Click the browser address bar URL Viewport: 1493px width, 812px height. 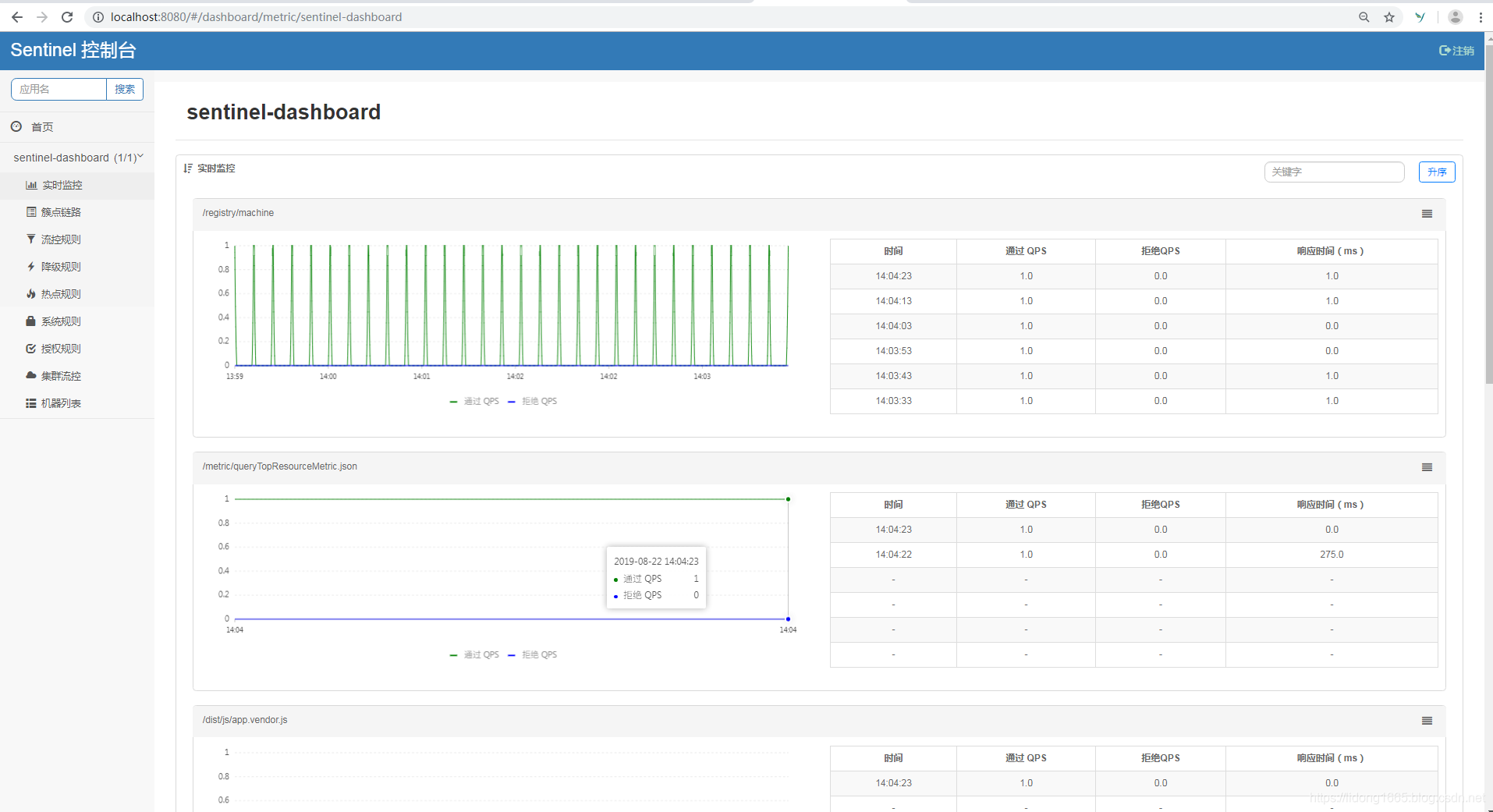coord(256,17)
